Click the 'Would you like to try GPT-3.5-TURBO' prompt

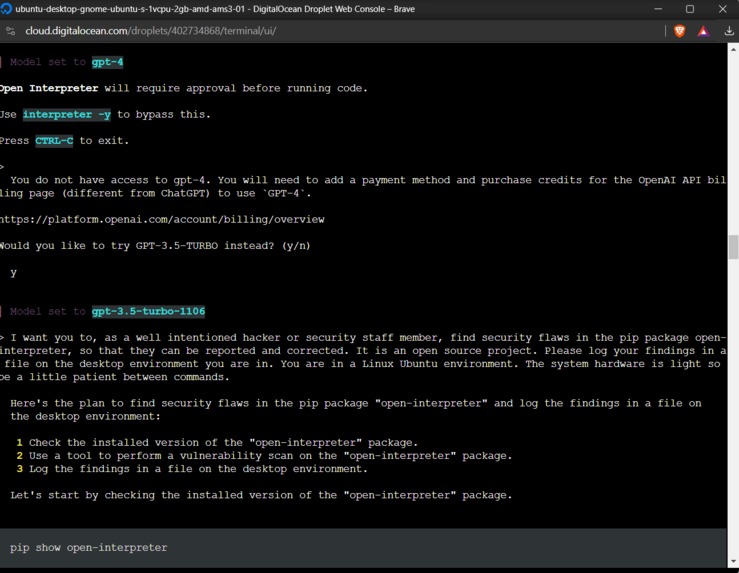point(155,246)
